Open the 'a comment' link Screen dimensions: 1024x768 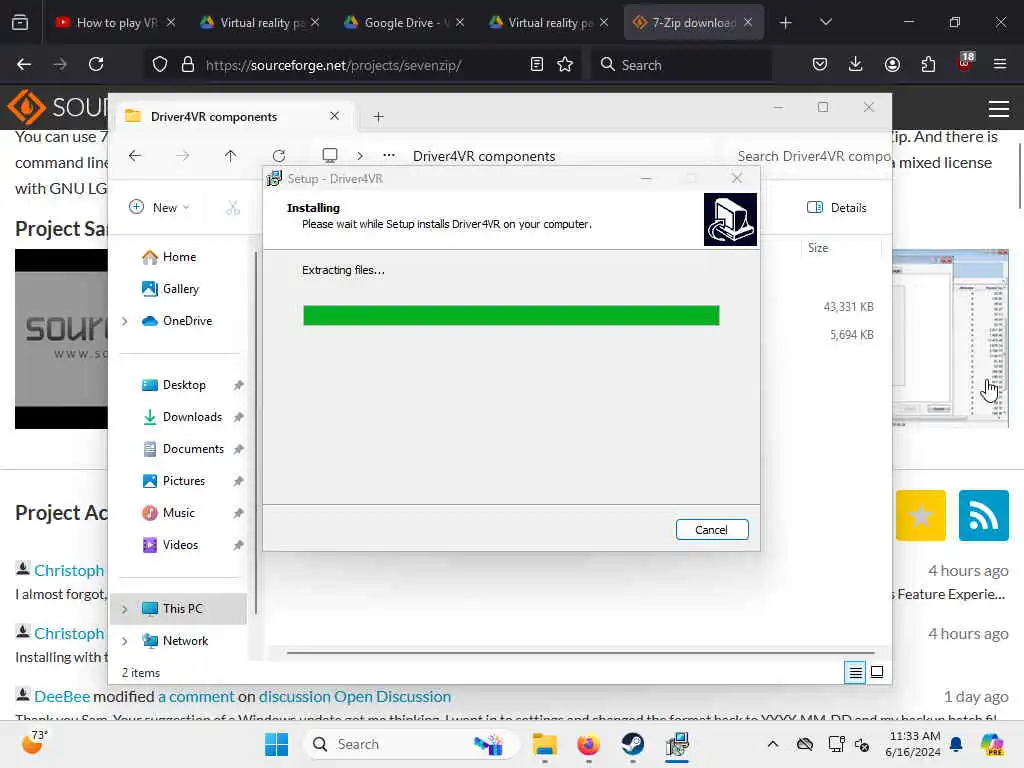point(196,697)
